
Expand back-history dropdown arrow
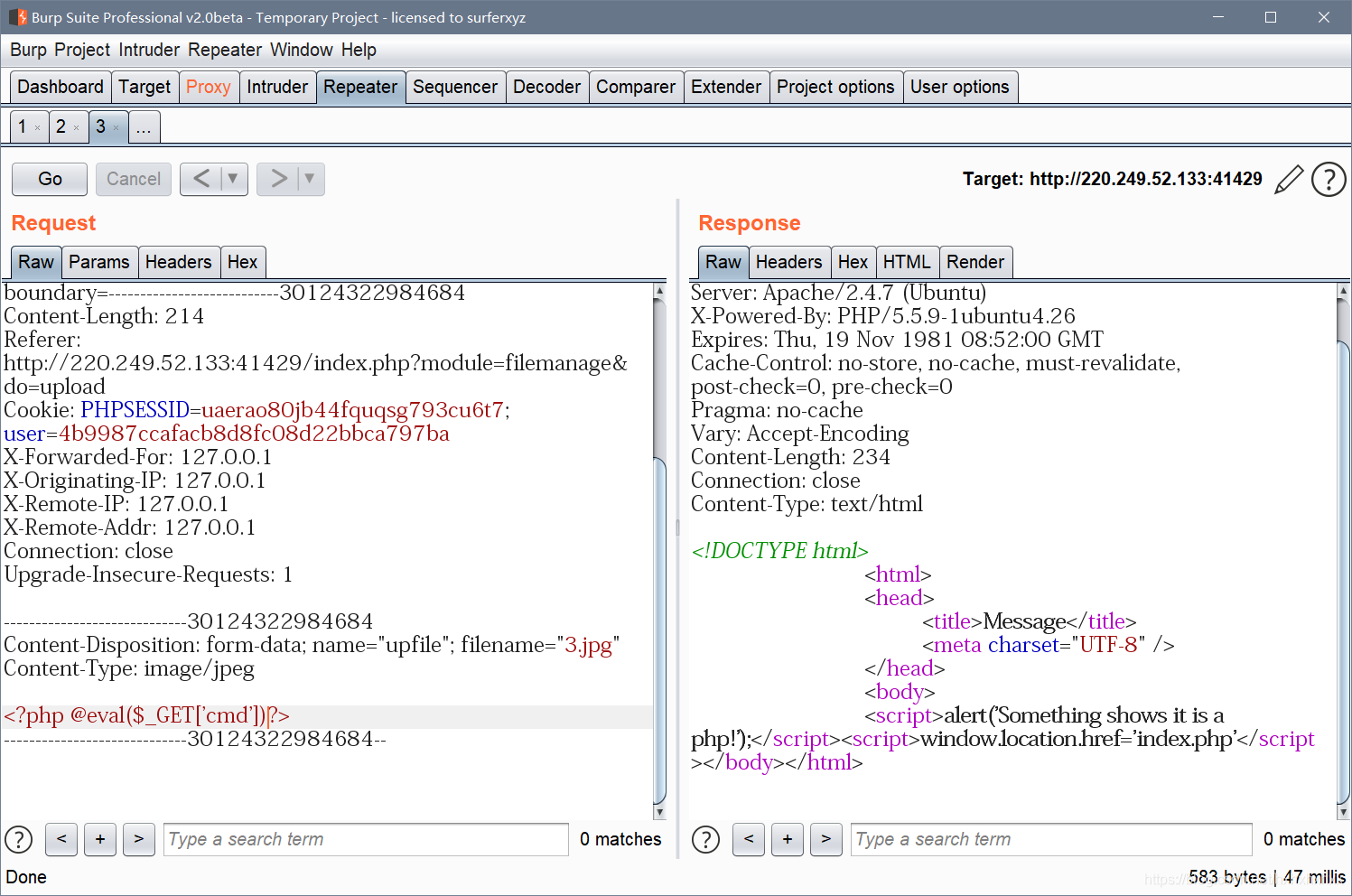pyautogui.click(x=233, y=179)
